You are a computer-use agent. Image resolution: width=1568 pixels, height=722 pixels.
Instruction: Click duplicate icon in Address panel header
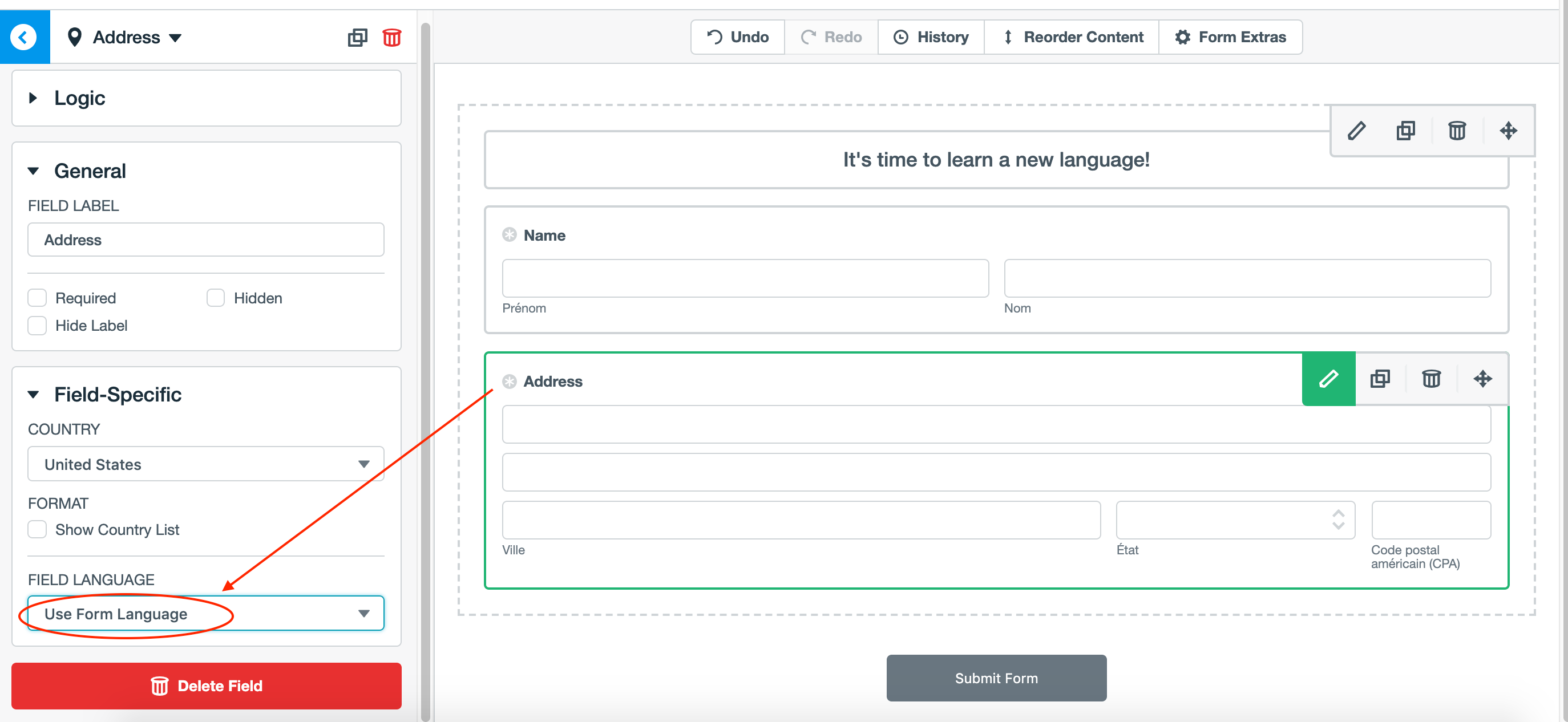coord(357,38)
